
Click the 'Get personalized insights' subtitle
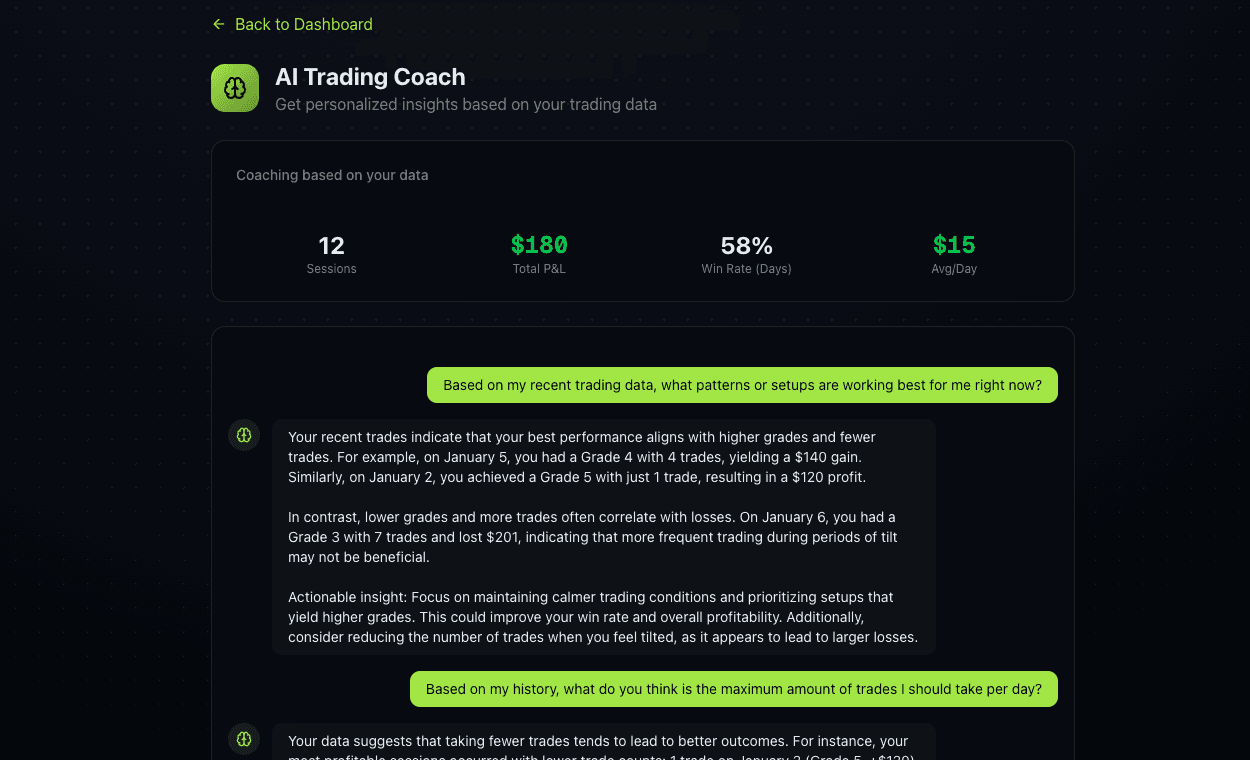466,104
